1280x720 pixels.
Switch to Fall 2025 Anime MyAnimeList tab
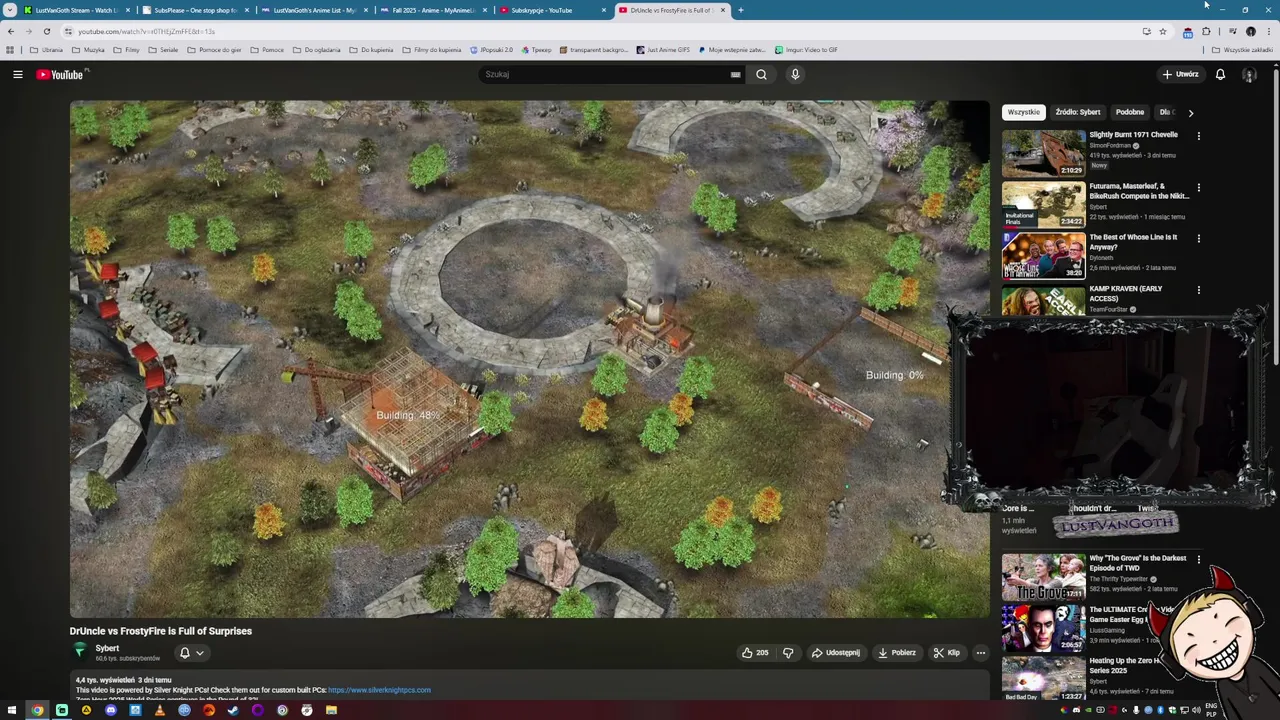point(432,10)
